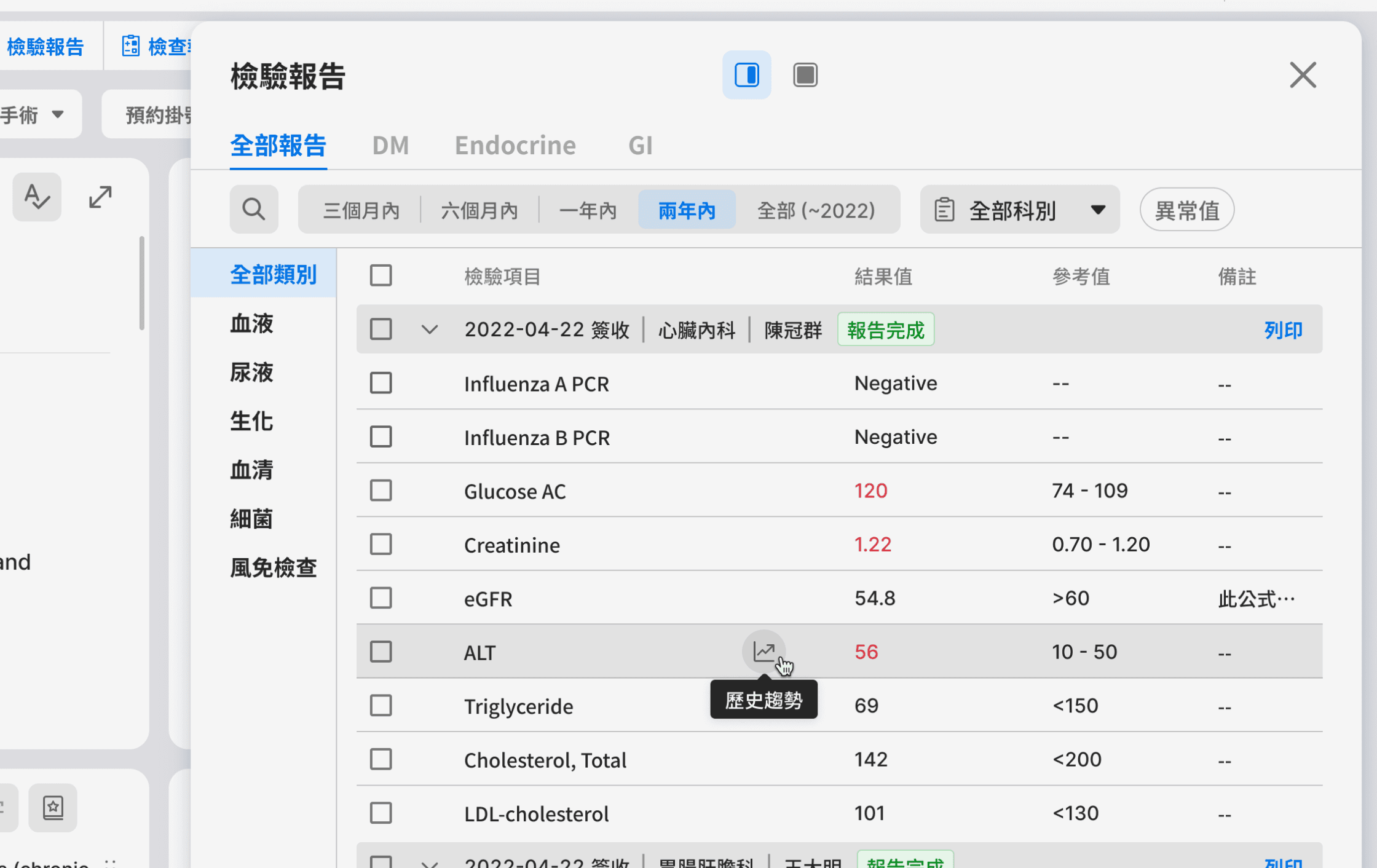Click the spell-check 'A' icon in left panel
This screenshot has width=1377, height=868.
[37, 197]
